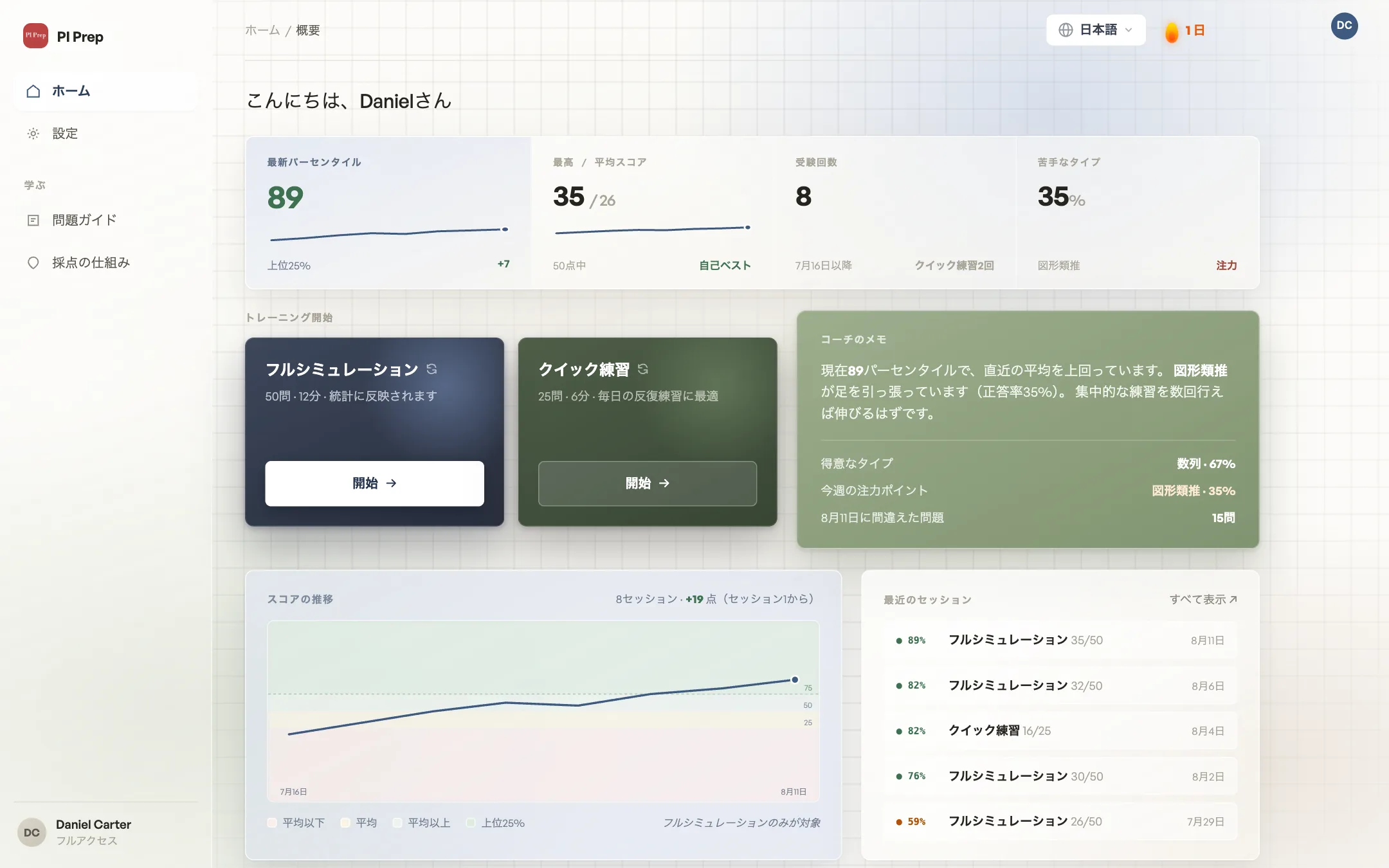Viewport: 1389px width, 868px height.
Task: Click 図形類推 · 35% in coach memo
Action: [1194, 491]
